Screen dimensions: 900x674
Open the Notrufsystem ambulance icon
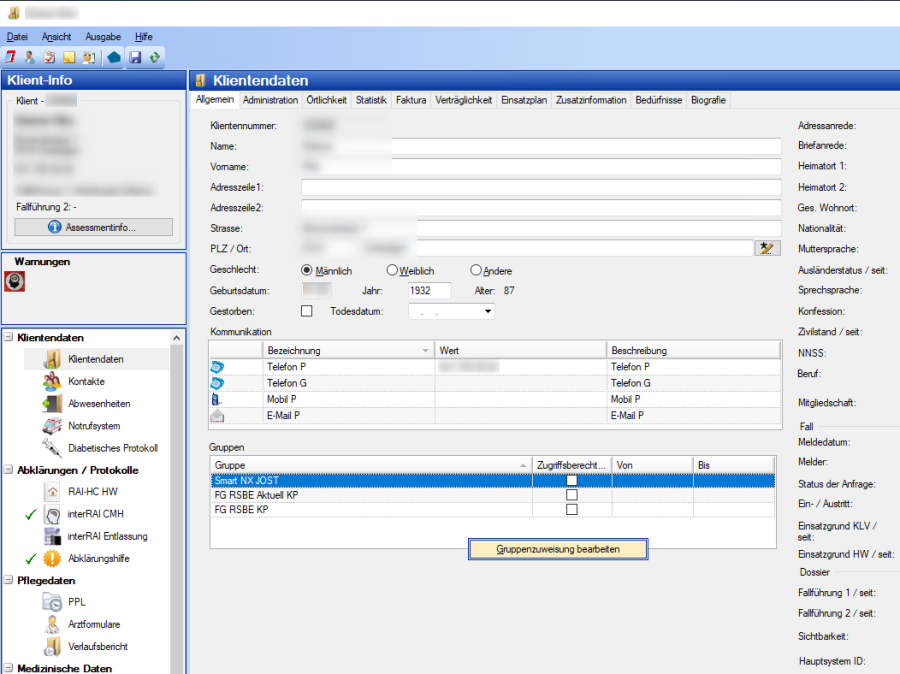[x=52, y=426]
